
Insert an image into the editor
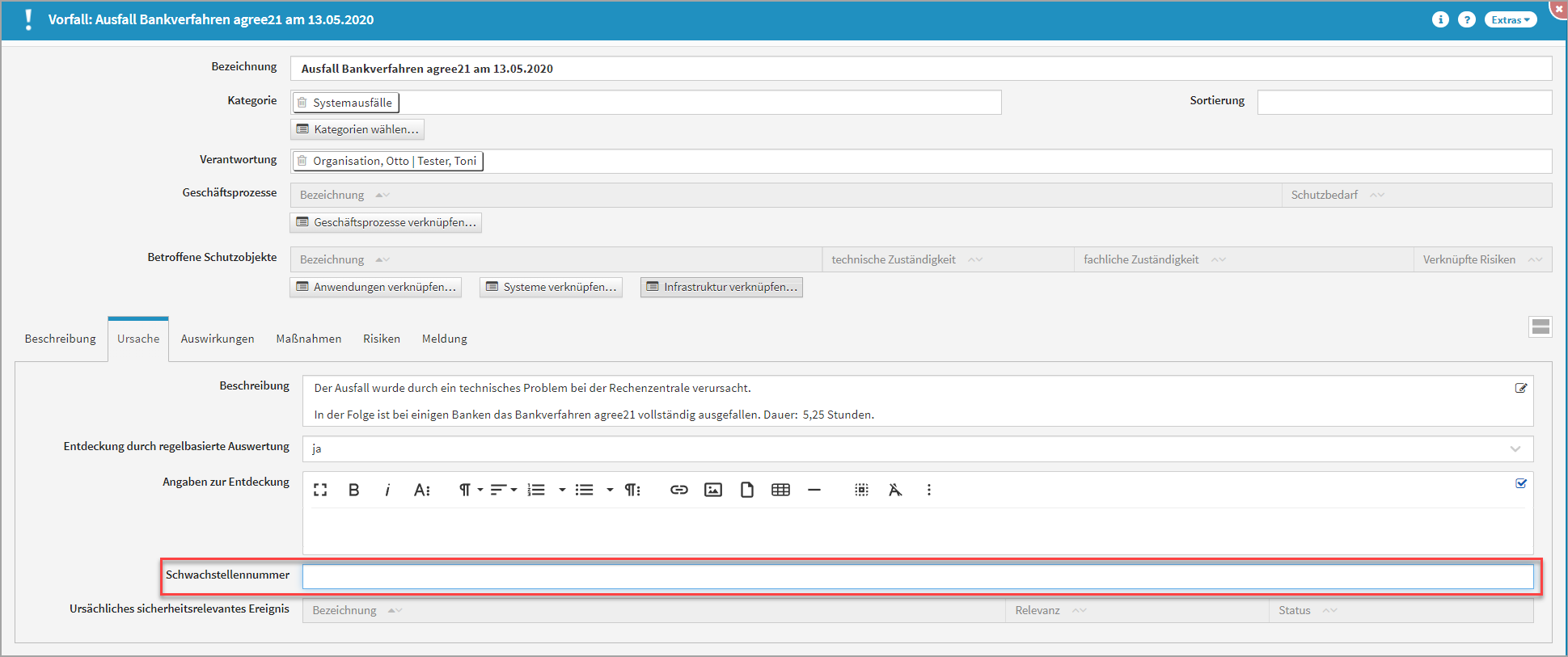(x=712, y=490)
